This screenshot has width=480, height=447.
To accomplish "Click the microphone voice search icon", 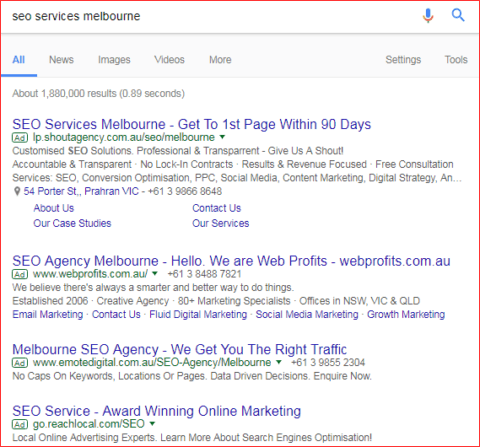I will (x=428, y=16).
